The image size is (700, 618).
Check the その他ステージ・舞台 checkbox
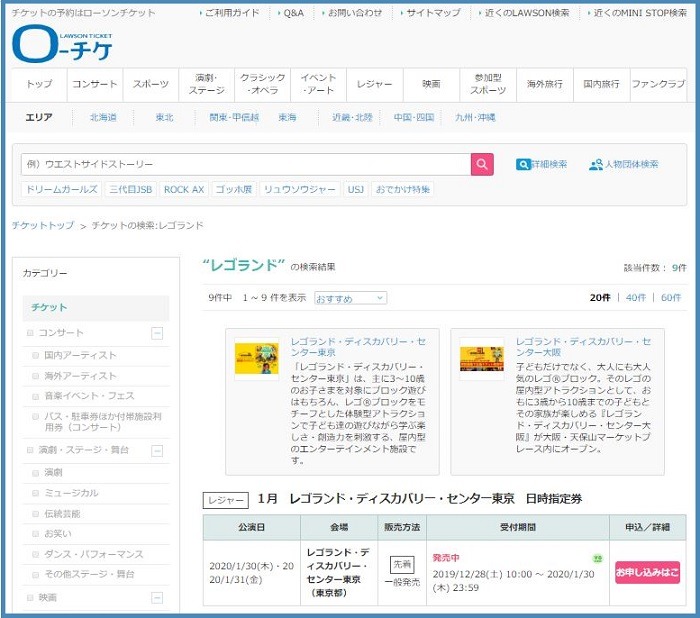(x=36, y=575)
